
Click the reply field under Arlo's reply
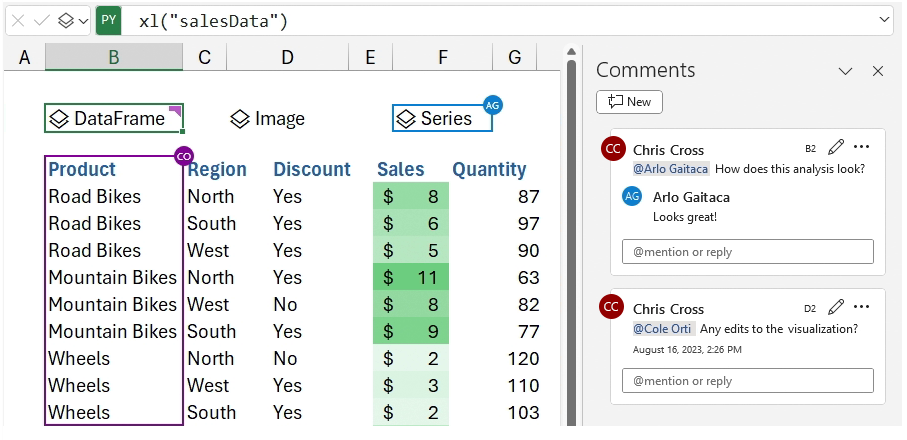click(747, 252)
